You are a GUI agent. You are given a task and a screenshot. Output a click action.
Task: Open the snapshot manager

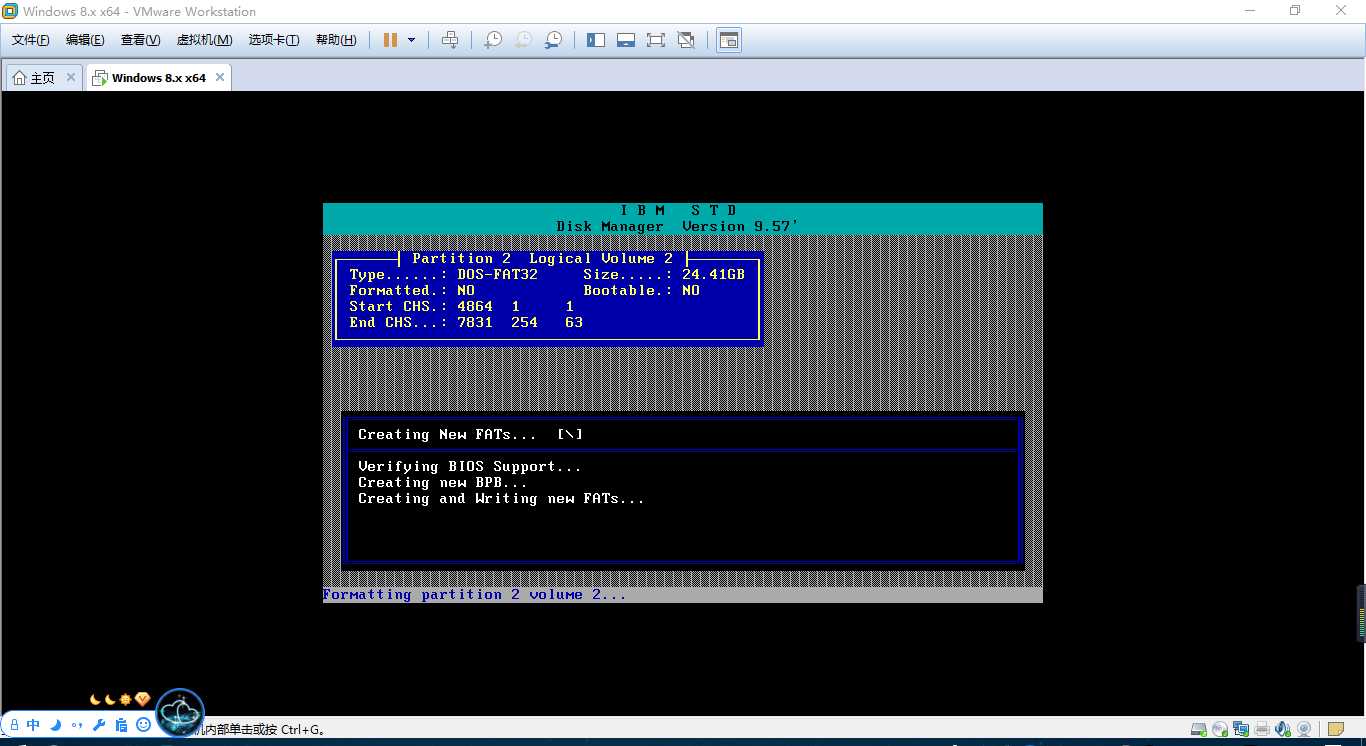coord(553,40)
